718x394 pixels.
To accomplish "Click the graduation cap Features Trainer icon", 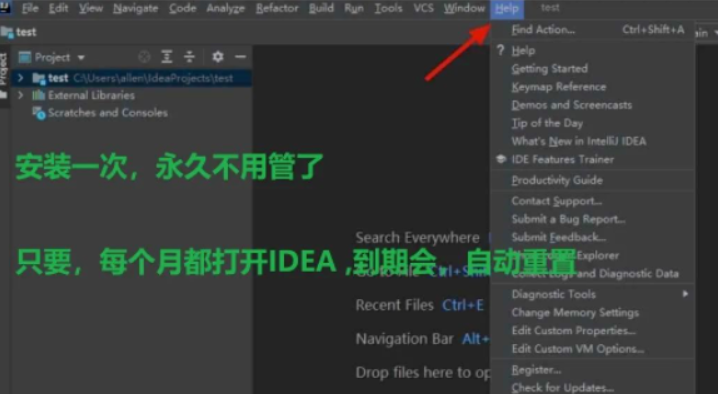I will tap(501, 159).
